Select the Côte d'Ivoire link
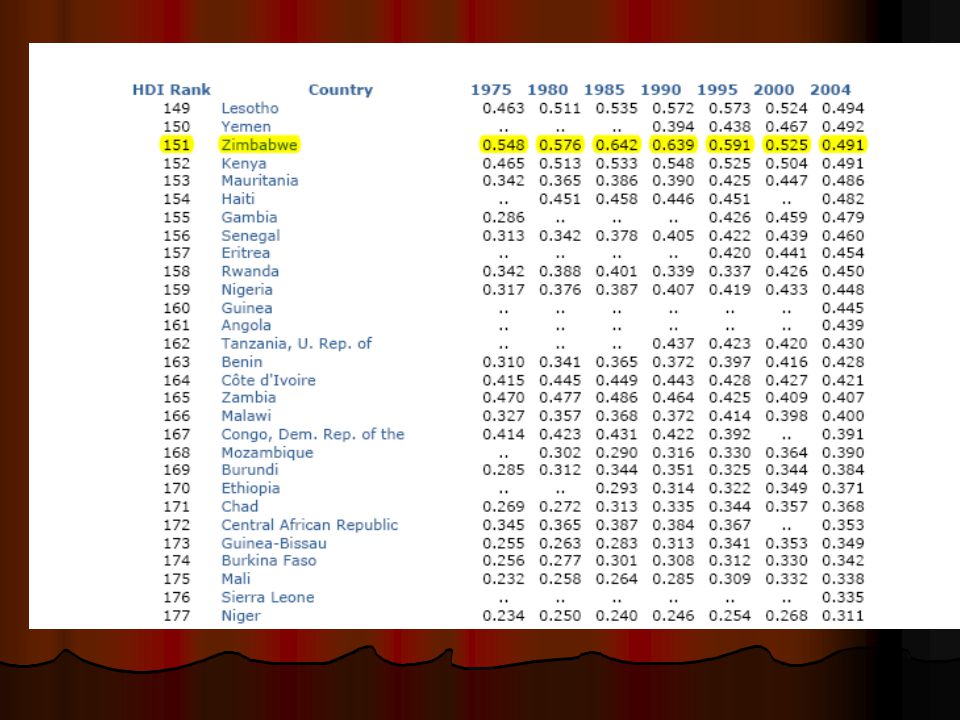The width and height of the screenshot is (960, 720). (x=268, y=380)
